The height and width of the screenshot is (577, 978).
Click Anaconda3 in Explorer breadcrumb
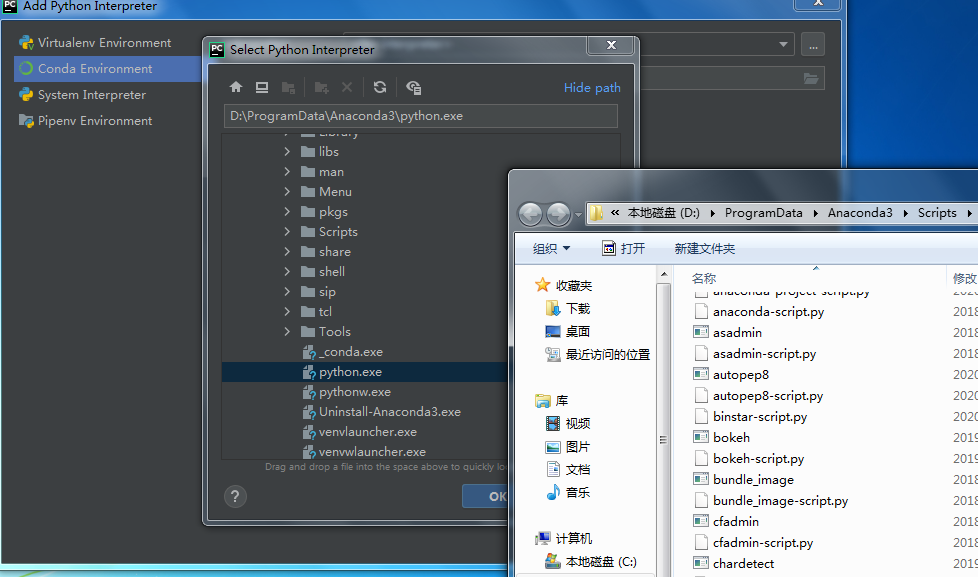[860, 213]
